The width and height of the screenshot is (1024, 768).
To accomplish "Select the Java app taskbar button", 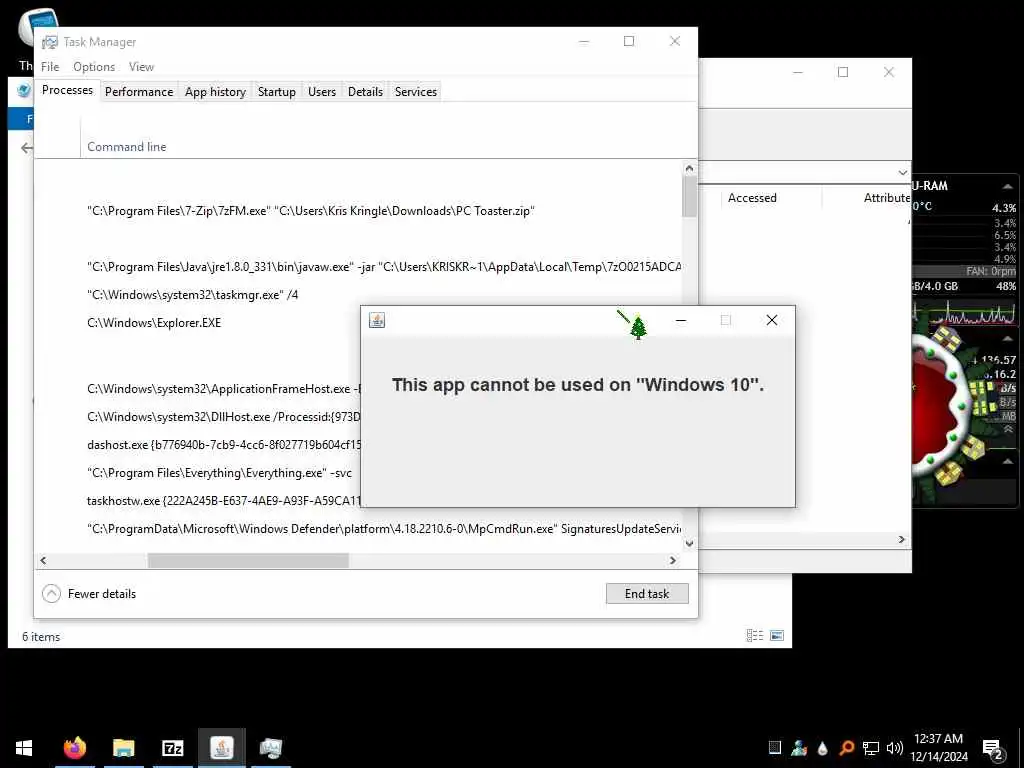I will [222, 748].
